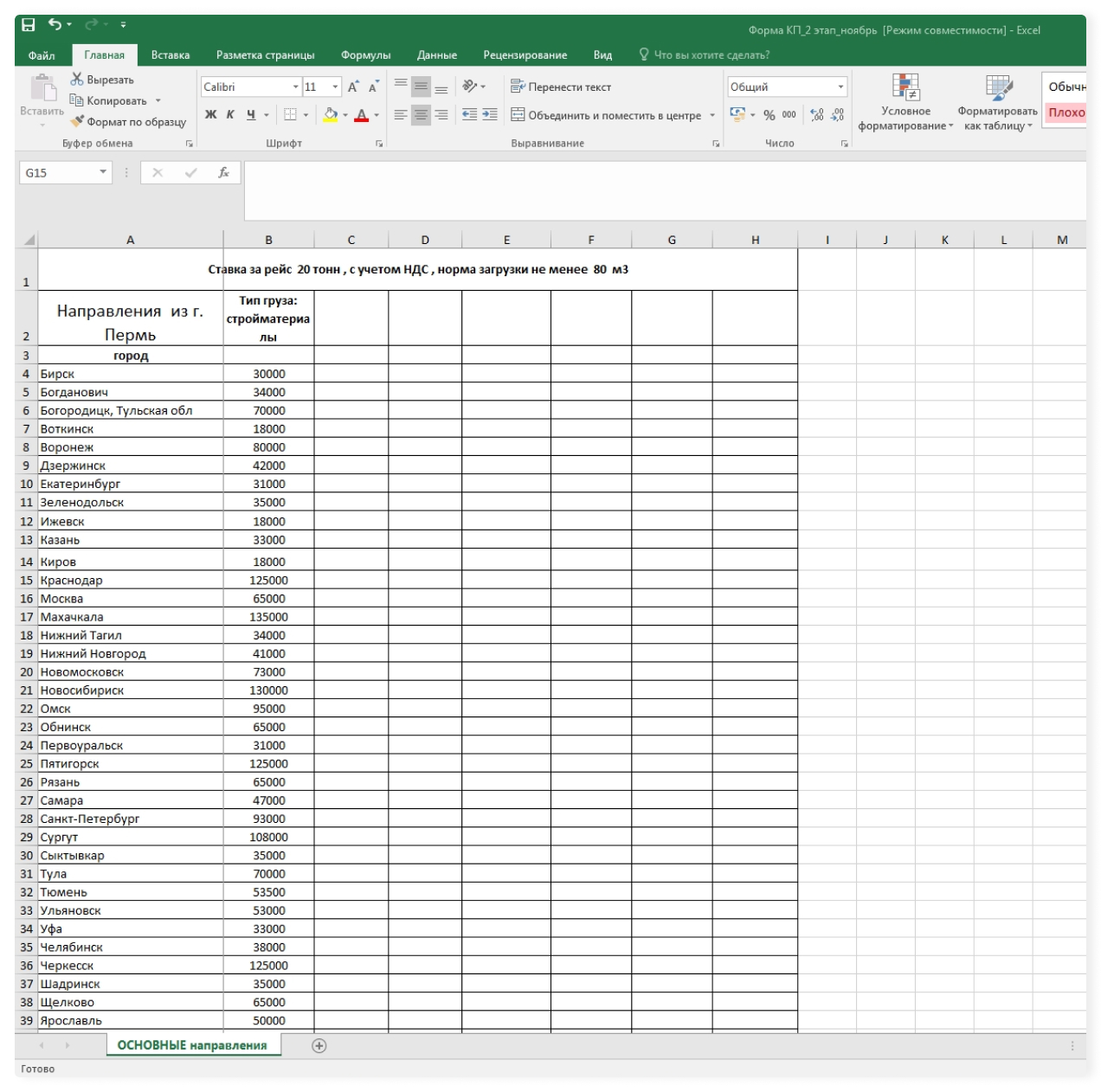
Task: Insert function using the fx icon
Action: click(223, 173)
